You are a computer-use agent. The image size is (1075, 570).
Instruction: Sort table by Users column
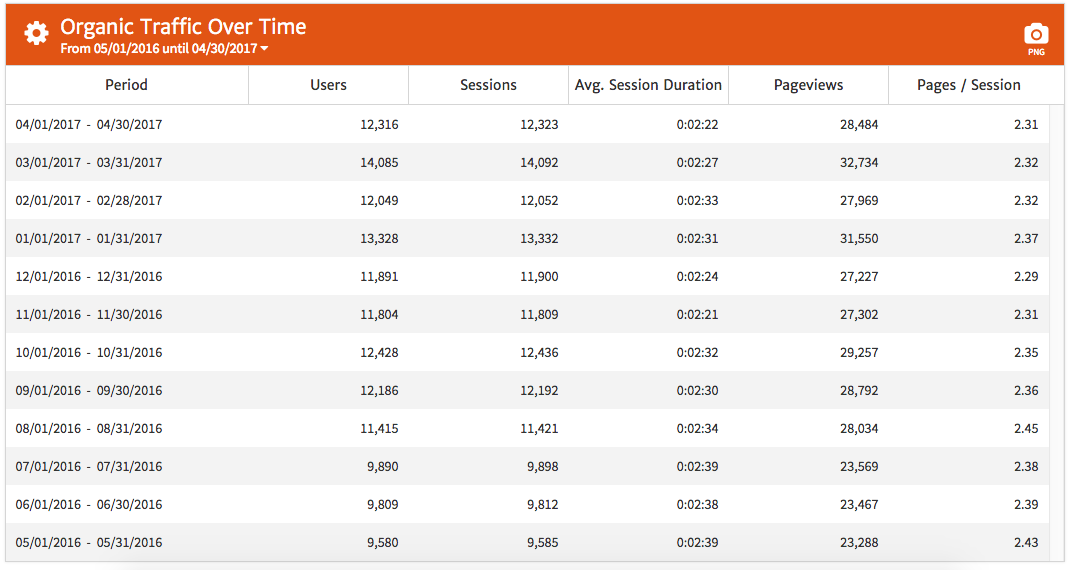[328, 85]
